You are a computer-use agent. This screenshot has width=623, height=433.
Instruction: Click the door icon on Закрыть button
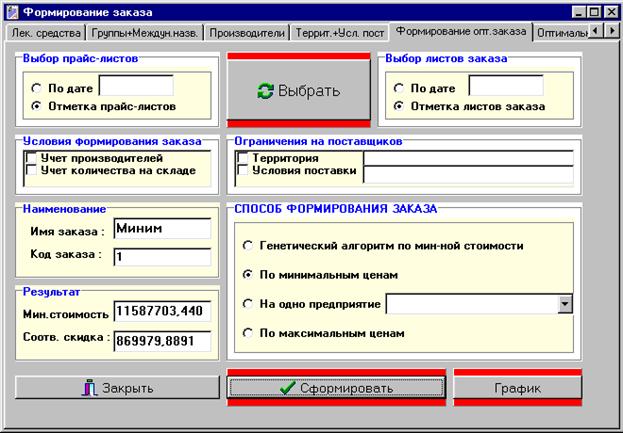point(90,388)
